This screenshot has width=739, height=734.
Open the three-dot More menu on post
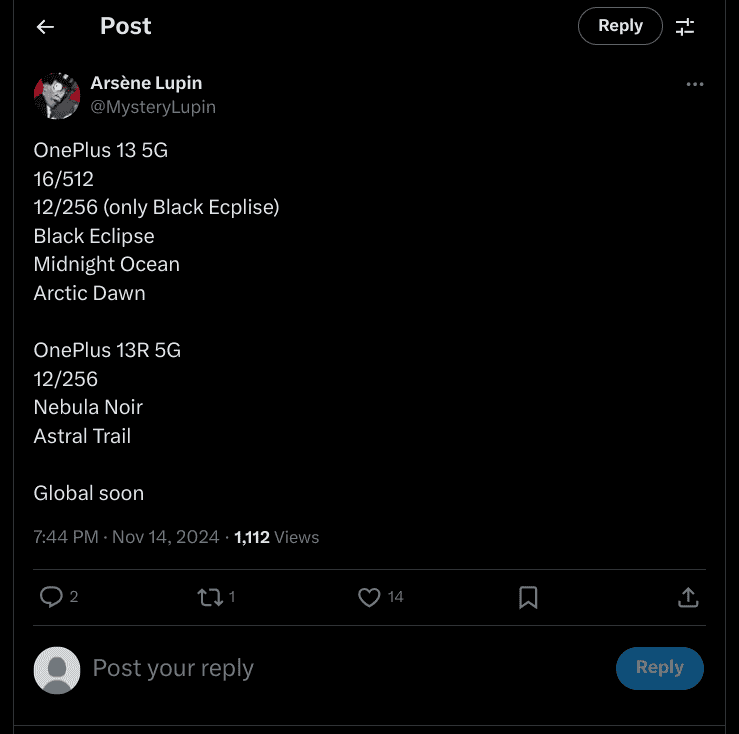click(x=695, y=85)
